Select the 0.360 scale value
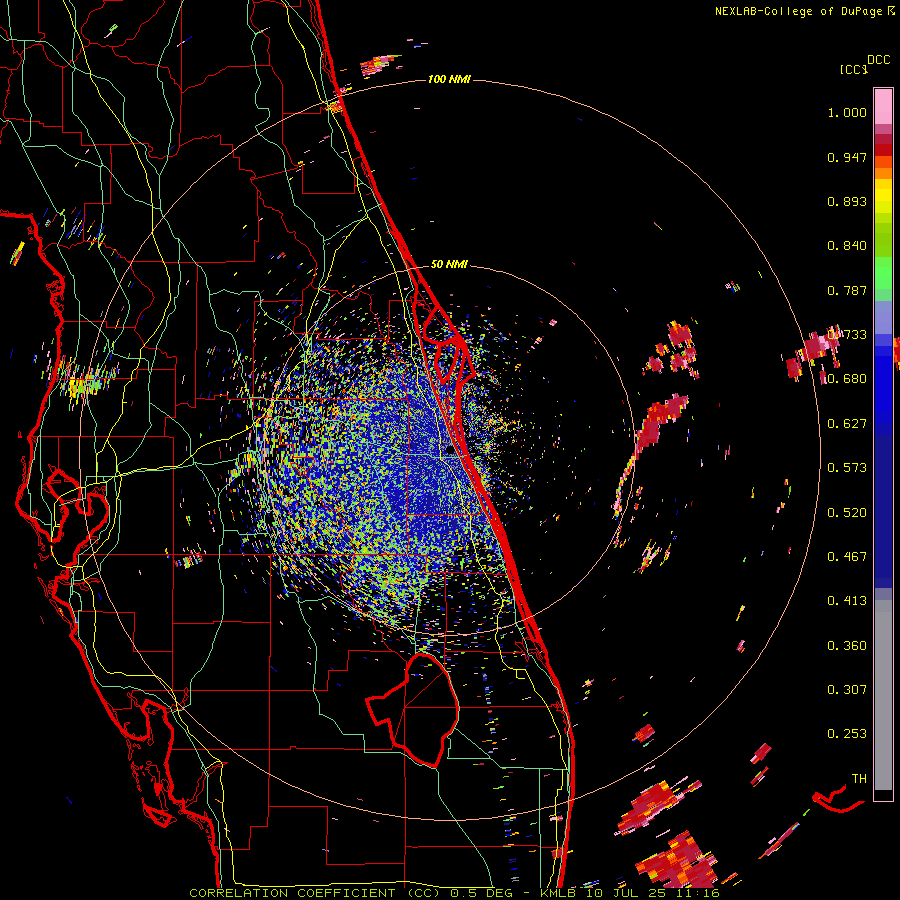The image size is (900, 900). [847, 646]
